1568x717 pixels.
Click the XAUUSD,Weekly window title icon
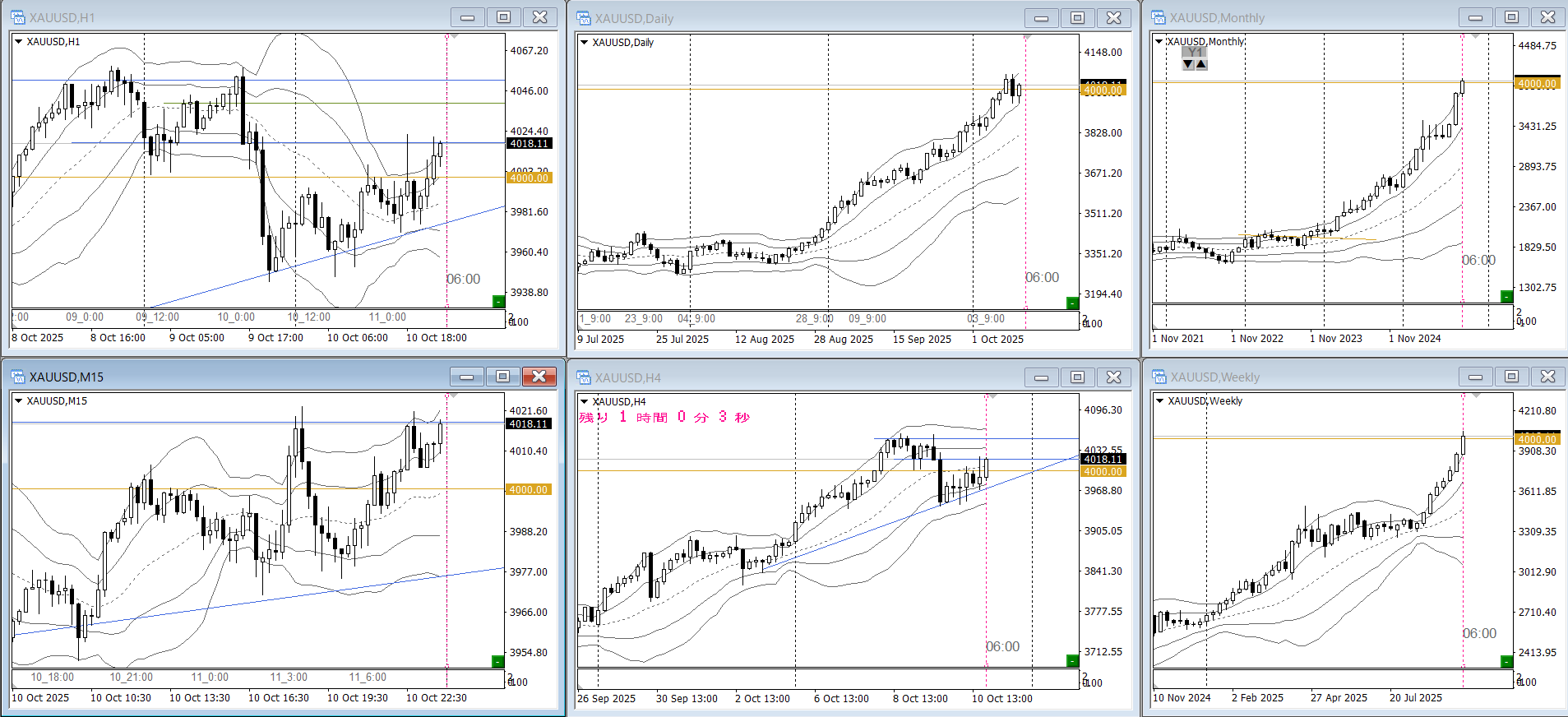[x=1159, y=377]
